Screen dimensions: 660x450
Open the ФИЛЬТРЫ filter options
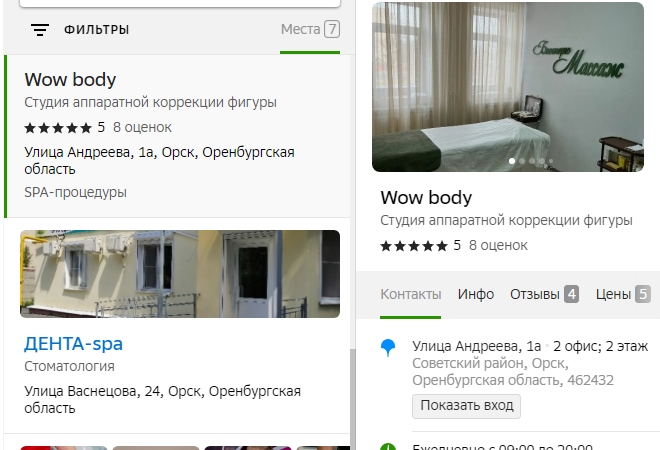(x=96, y=30)
